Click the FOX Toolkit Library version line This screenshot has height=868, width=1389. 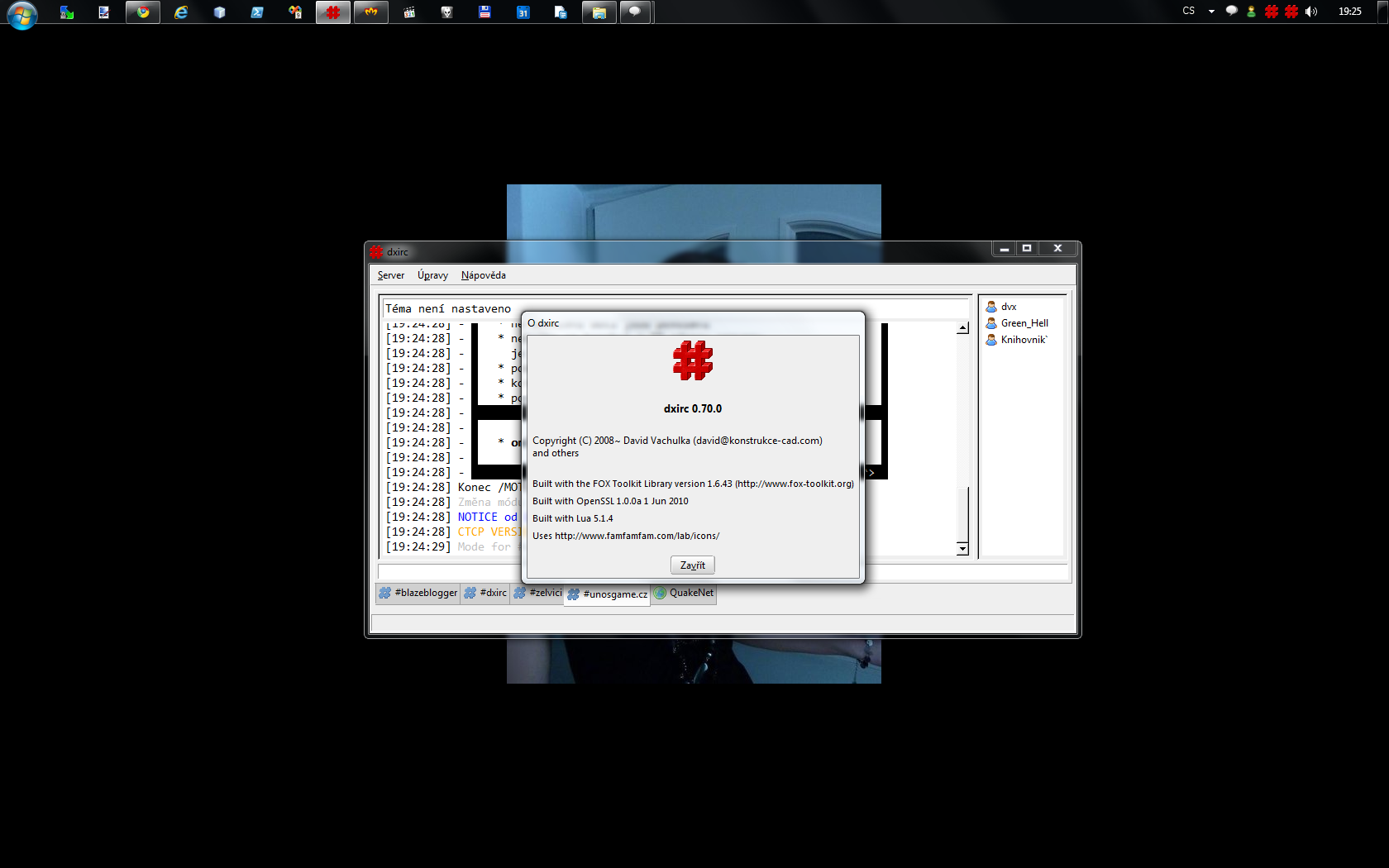click(x=693, y=484)
